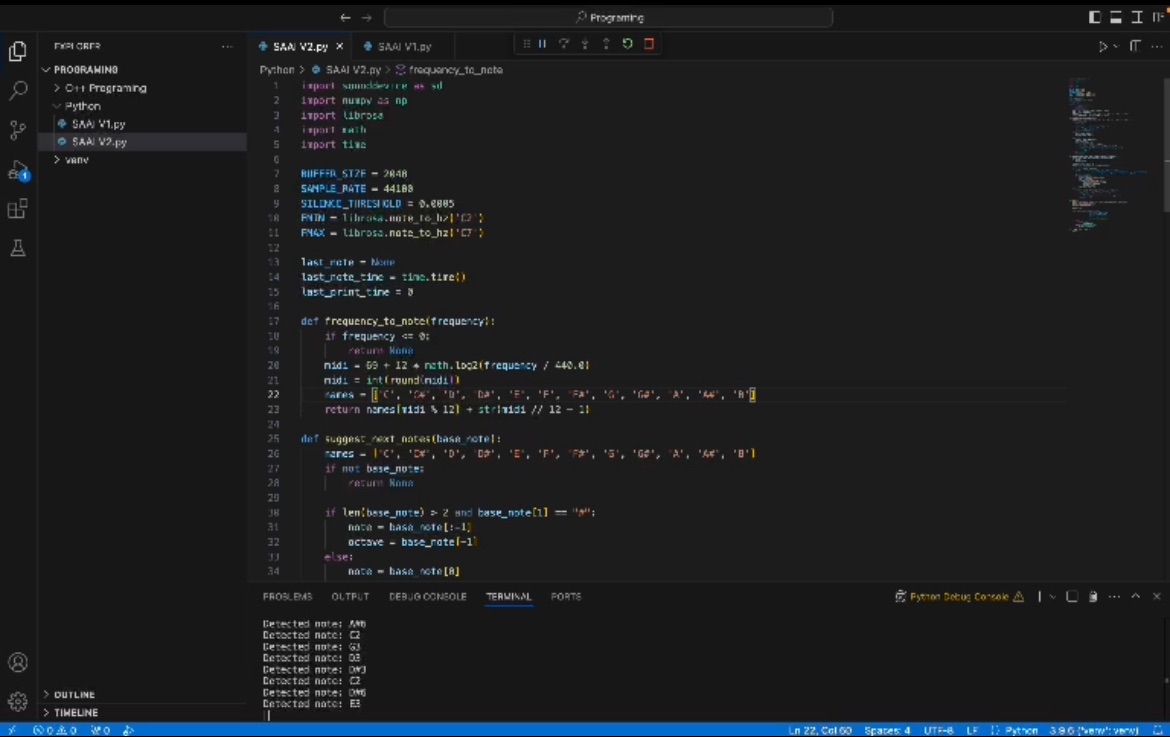
Task: Switch to the SAAI V1.py editor tab
Action: pyautogui.click(x=403, y=46)
